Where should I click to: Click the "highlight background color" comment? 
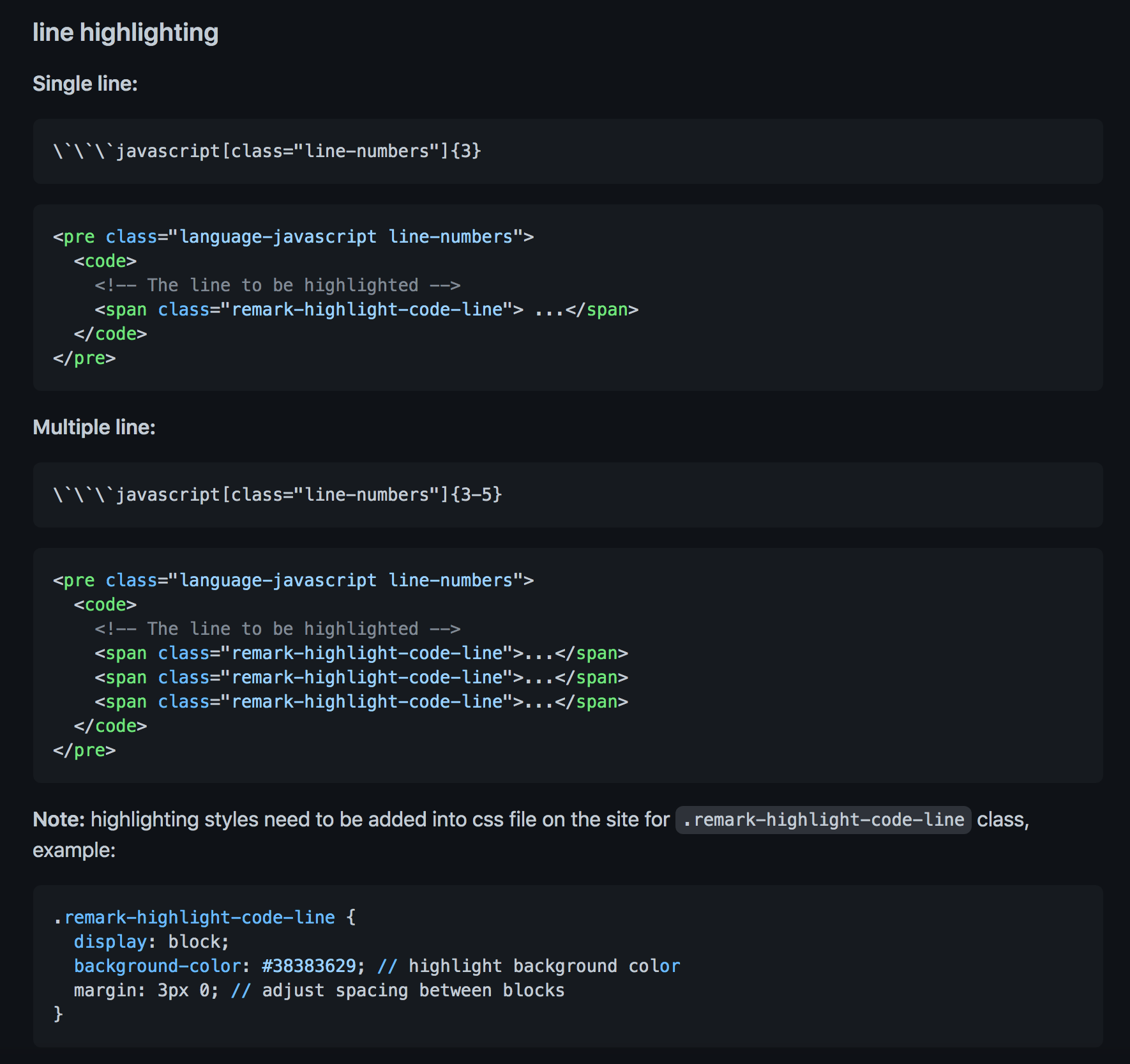click(529, 966)
